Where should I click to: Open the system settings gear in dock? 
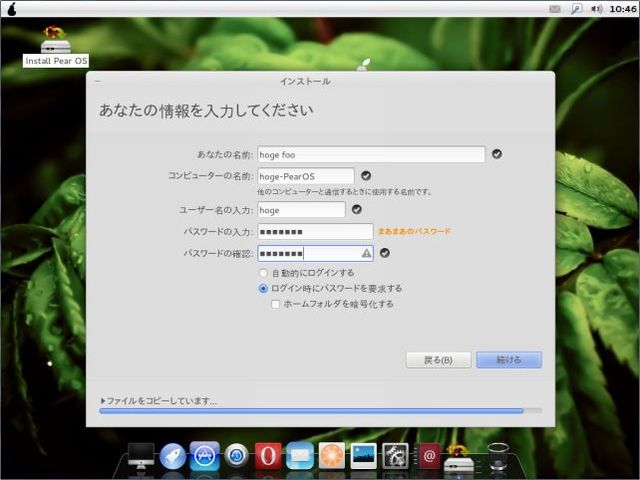tap(395, 456)
